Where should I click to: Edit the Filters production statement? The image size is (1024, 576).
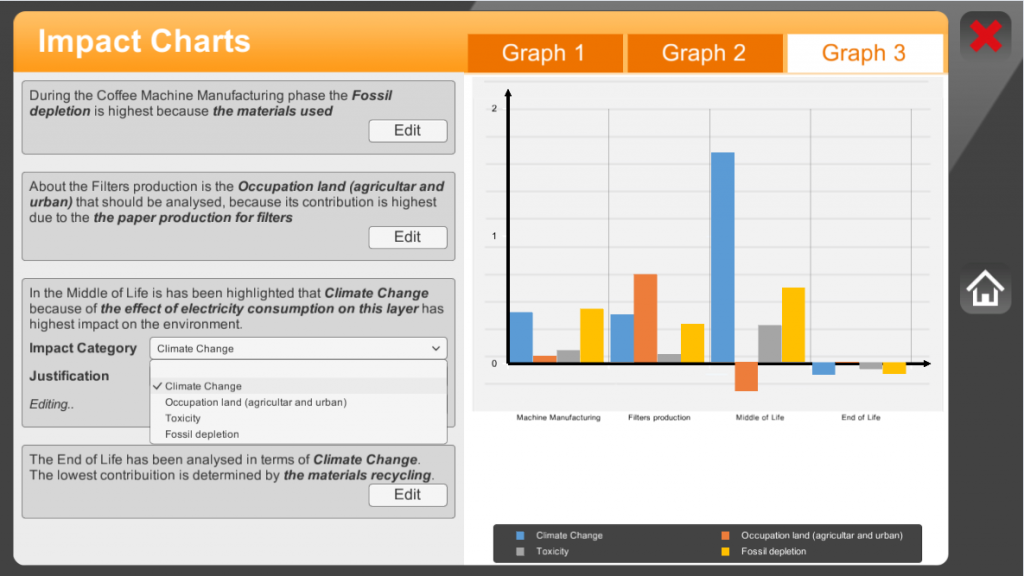click(407, 237)
